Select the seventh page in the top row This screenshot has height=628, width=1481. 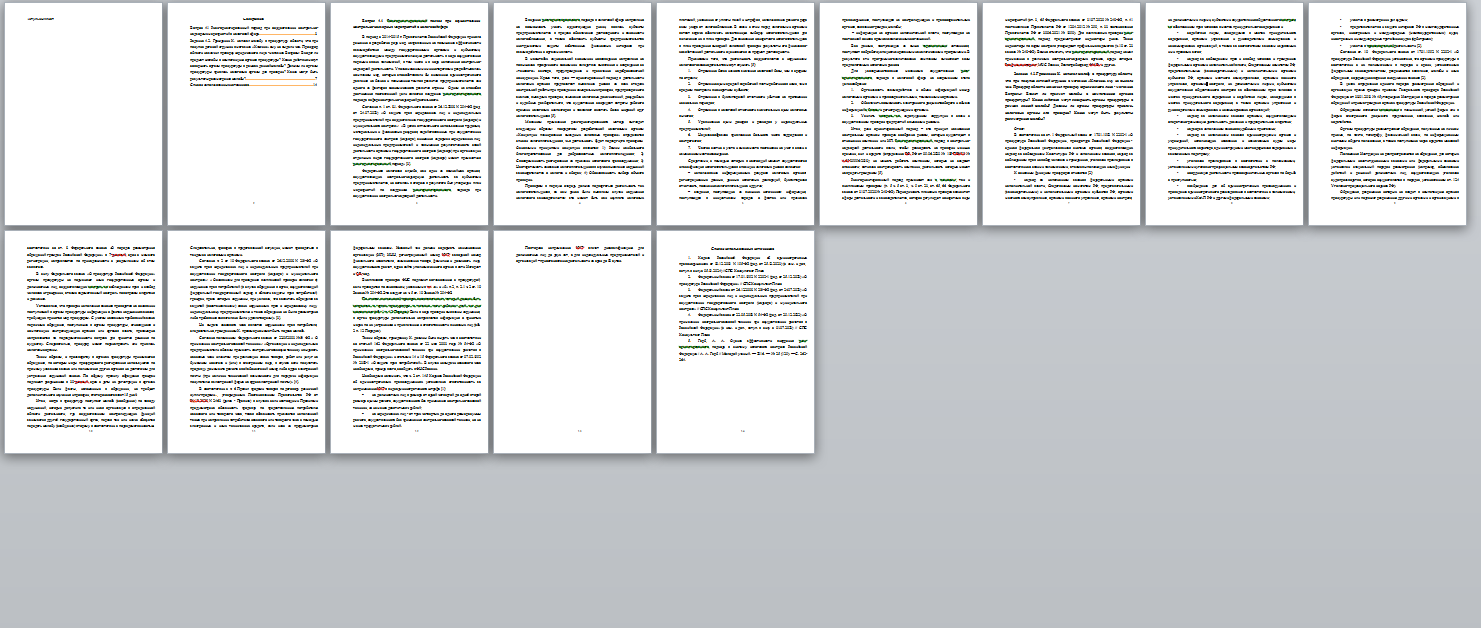click(x=1061, y=113)
